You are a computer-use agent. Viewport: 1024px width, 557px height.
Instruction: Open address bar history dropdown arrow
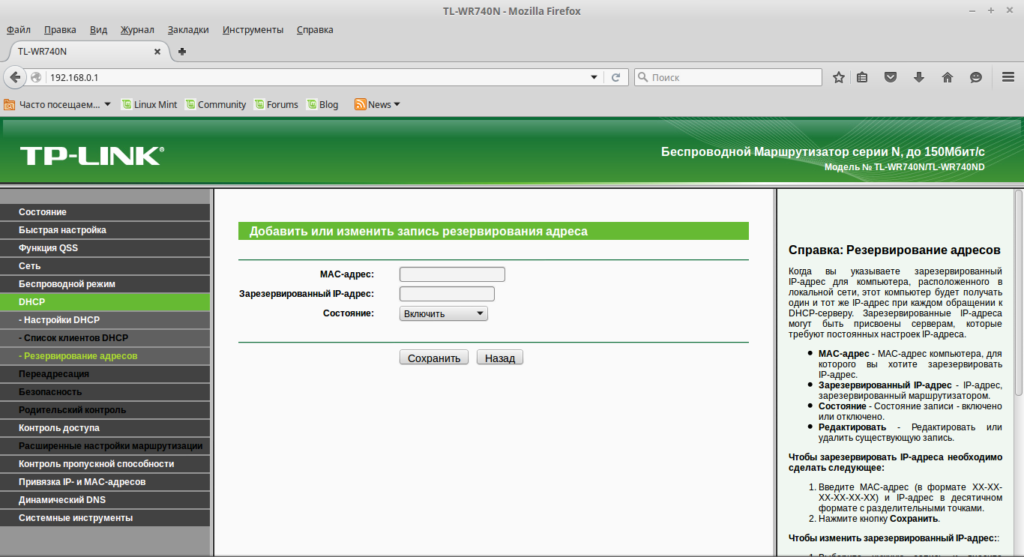point(594,77)
